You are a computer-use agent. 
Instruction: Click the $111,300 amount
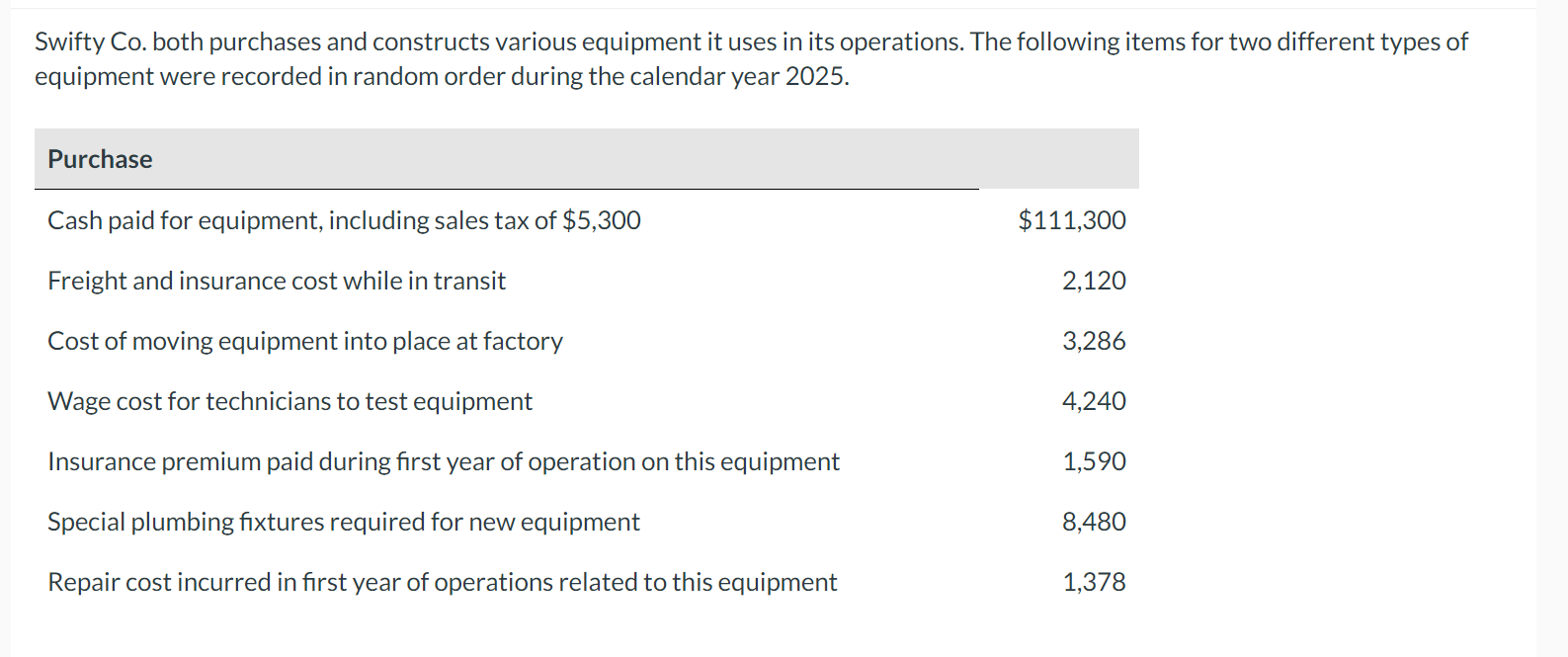(1072, 220)
